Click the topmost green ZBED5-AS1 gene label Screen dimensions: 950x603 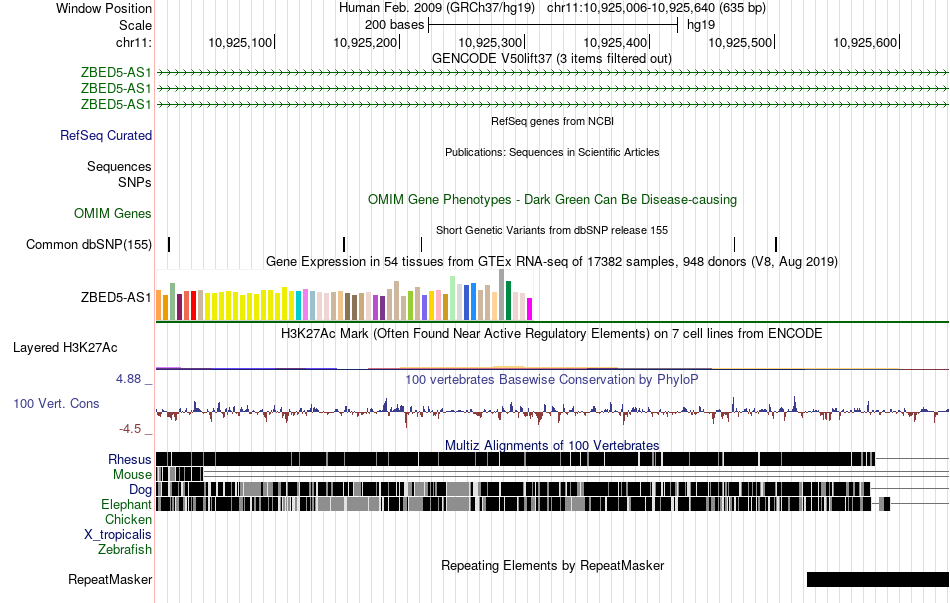click(116, 73)
